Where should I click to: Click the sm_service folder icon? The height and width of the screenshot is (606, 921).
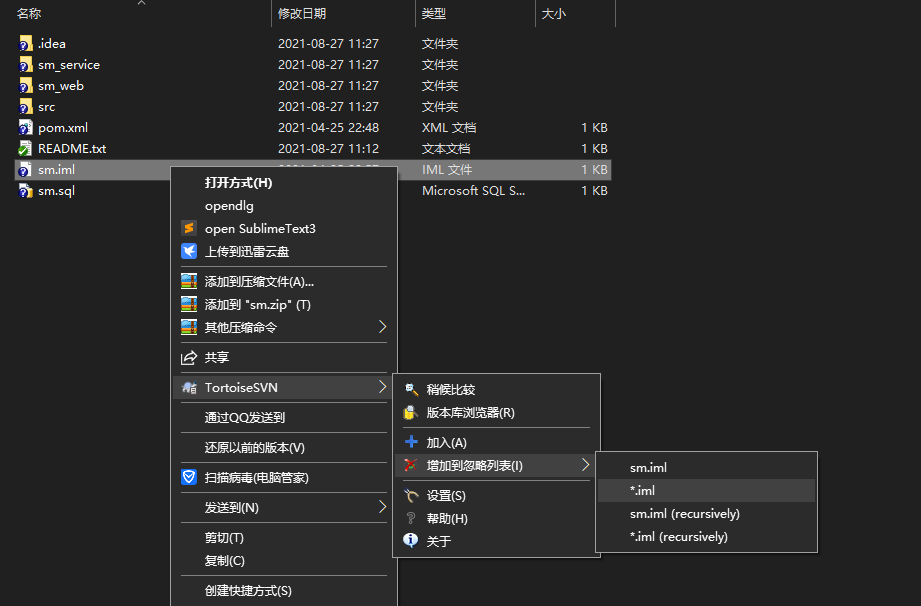coord(25,65)
